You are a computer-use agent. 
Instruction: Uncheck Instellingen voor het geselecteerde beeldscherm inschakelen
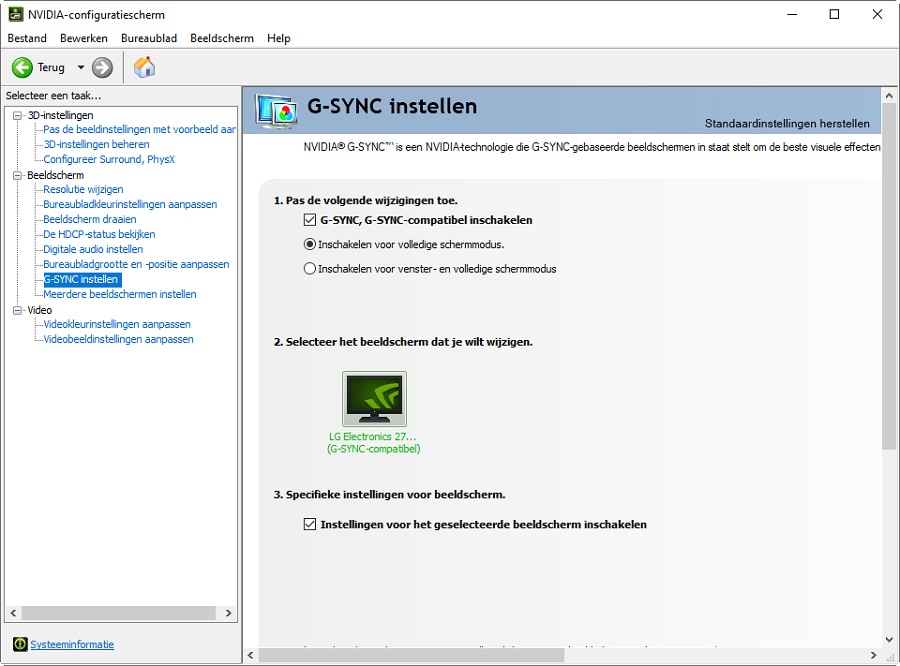(x=310, y=524)
